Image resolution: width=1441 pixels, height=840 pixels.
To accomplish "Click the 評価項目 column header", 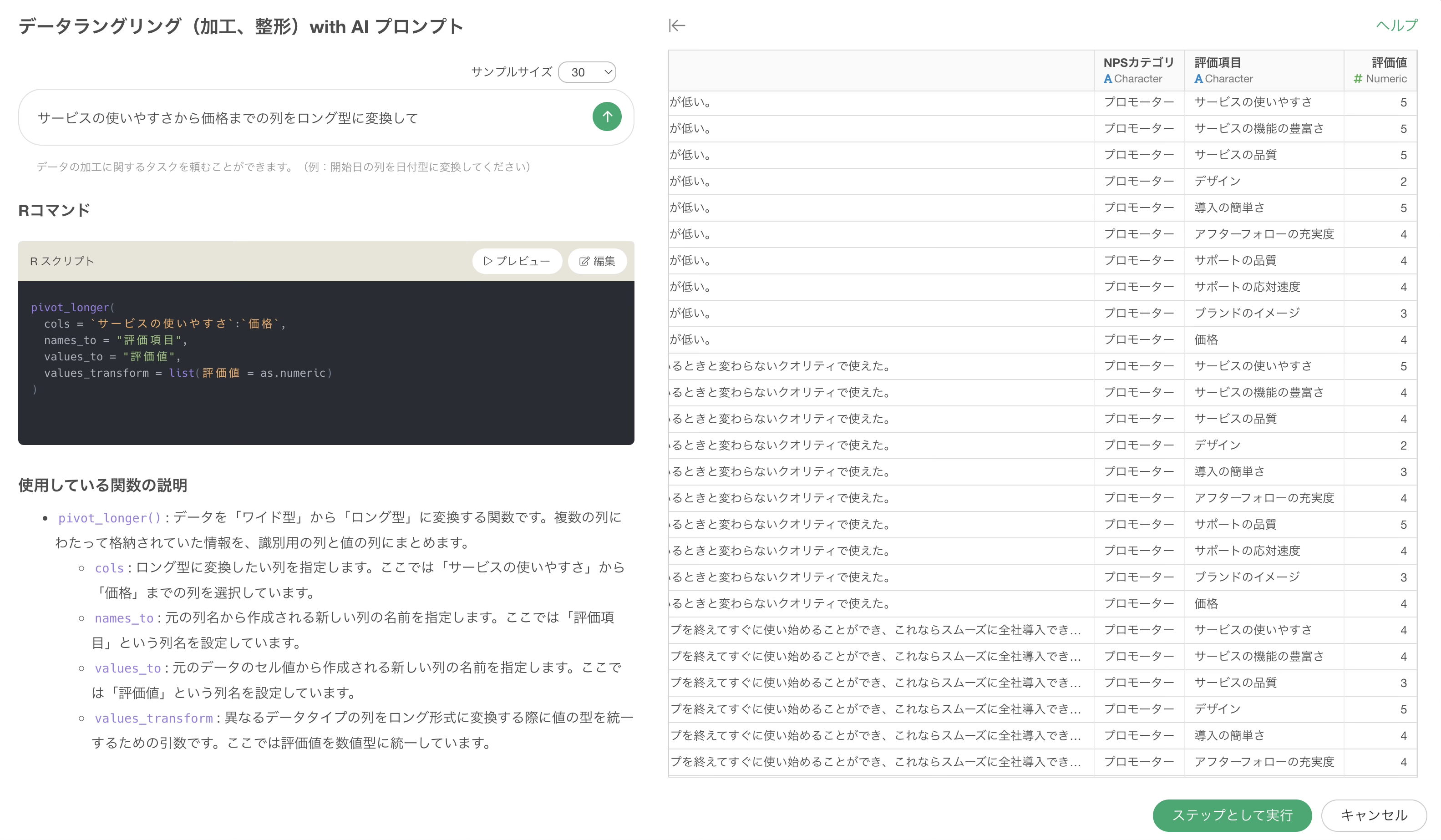I will [1218, 63].
